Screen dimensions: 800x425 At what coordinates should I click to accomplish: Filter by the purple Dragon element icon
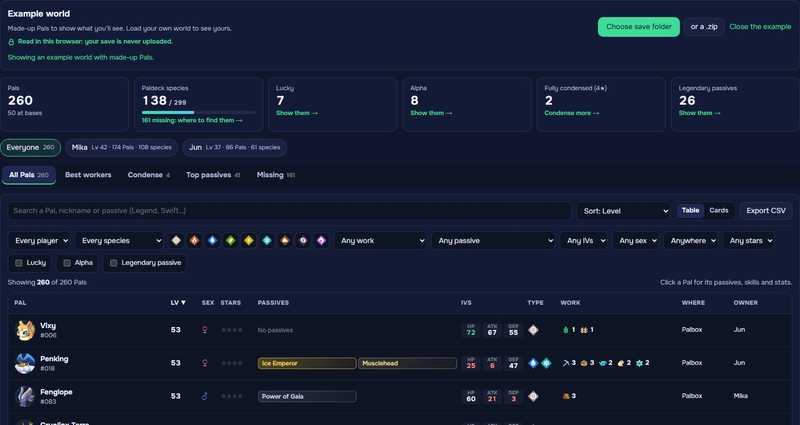321,240
